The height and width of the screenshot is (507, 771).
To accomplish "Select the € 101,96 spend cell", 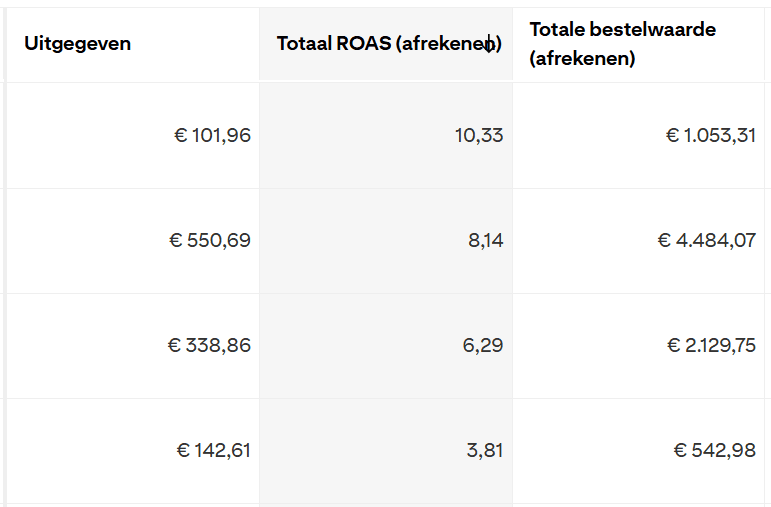I will 212,135.
